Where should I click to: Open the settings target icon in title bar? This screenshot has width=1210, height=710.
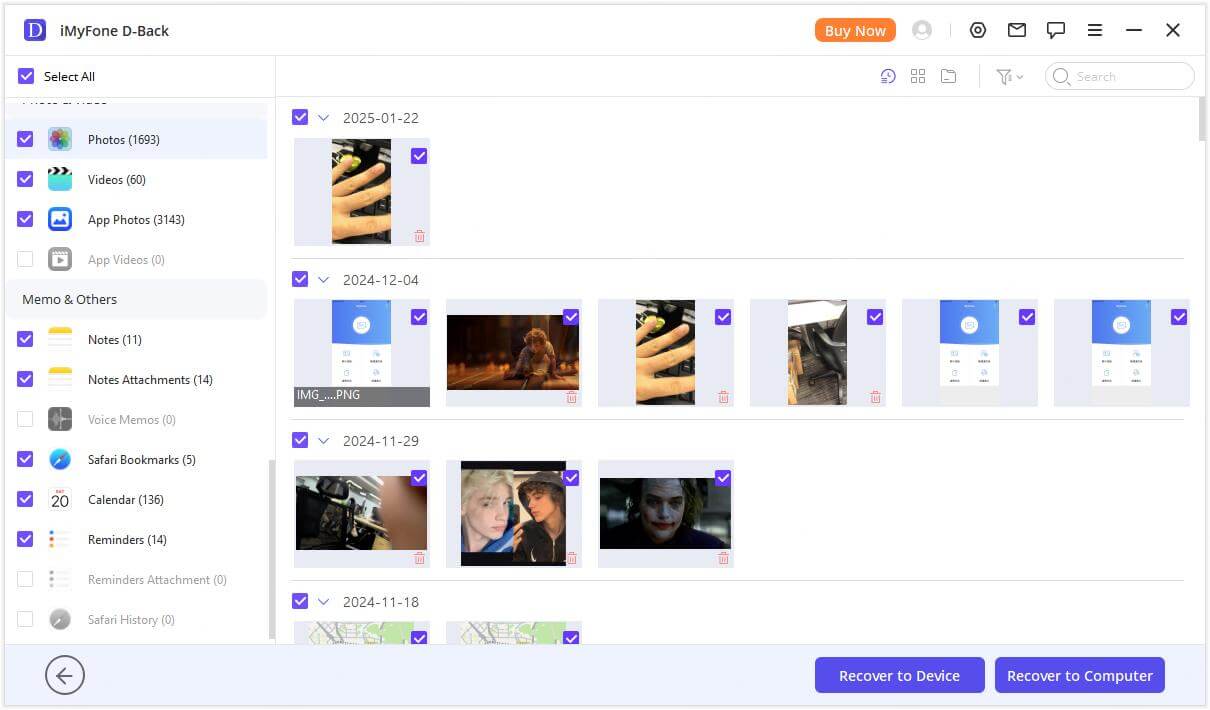[x=978, y=31]
